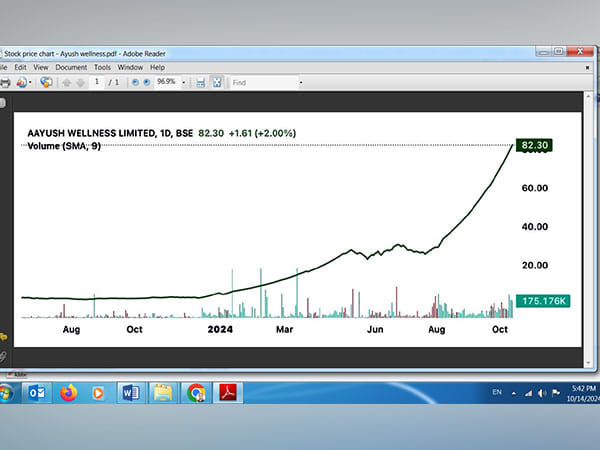The image size is (600, 450).
Task: Click the 40.00 price axis label
Action: point(535,227)
